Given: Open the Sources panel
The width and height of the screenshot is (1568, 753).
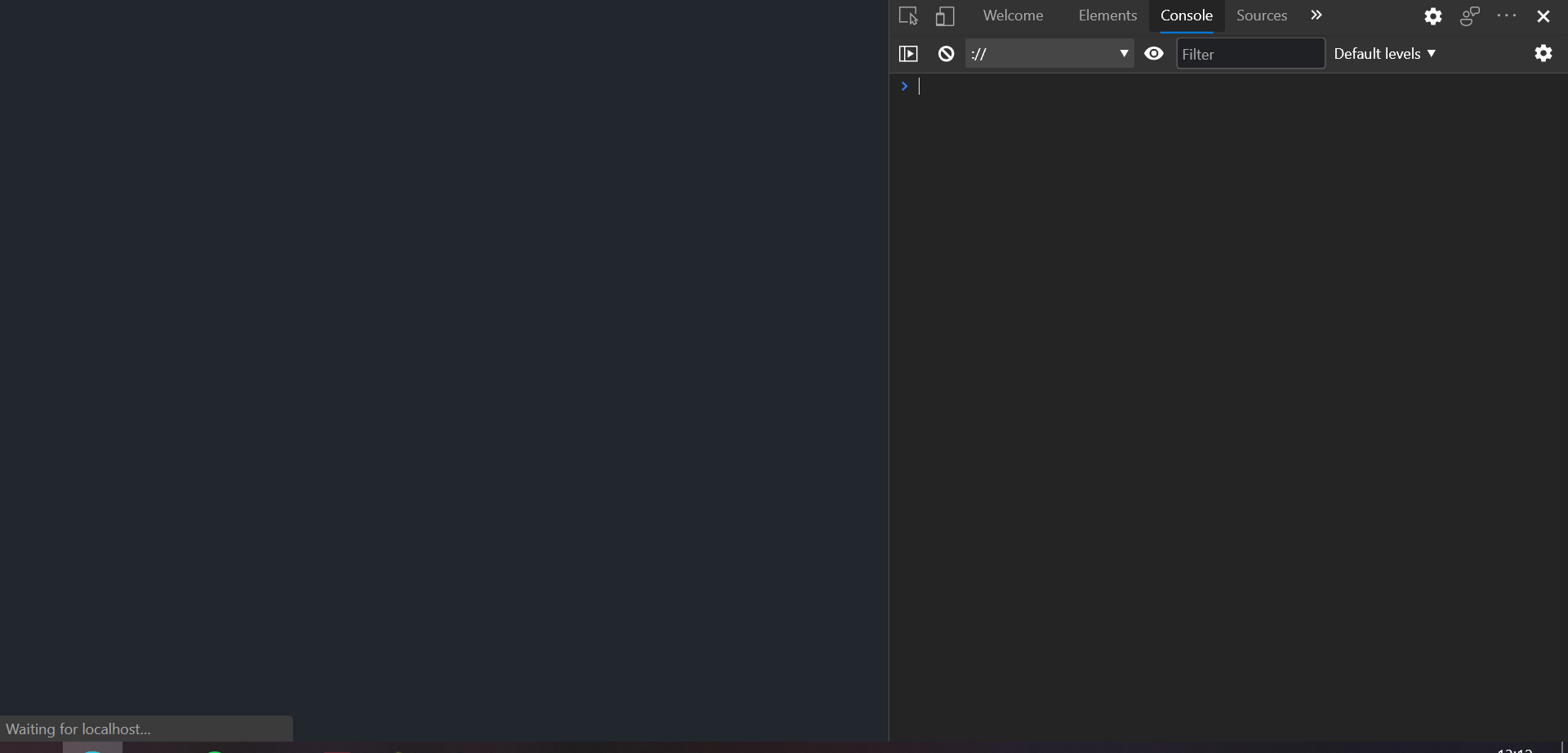Looking at the screenshot, I should coord(1260,15).
